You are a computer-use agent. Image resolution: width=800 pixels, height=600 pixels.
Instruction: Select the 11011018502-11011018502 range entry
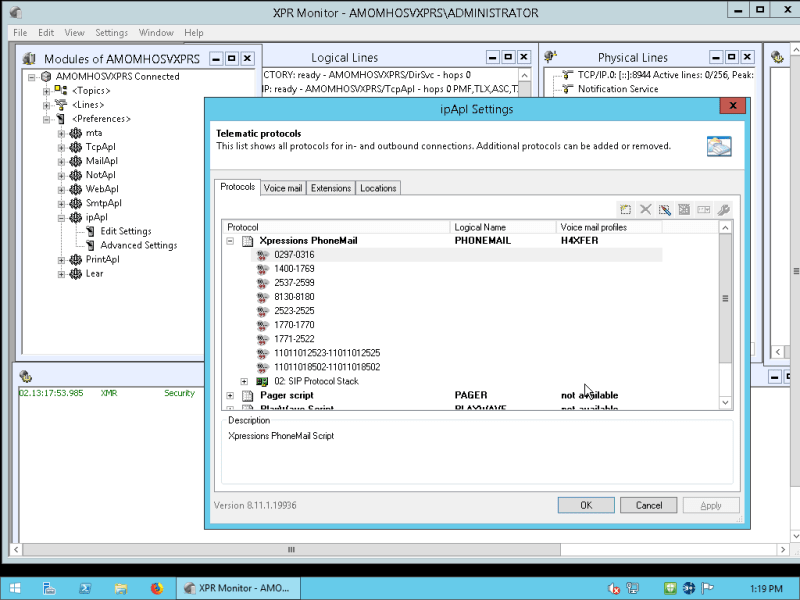point(327,367)
